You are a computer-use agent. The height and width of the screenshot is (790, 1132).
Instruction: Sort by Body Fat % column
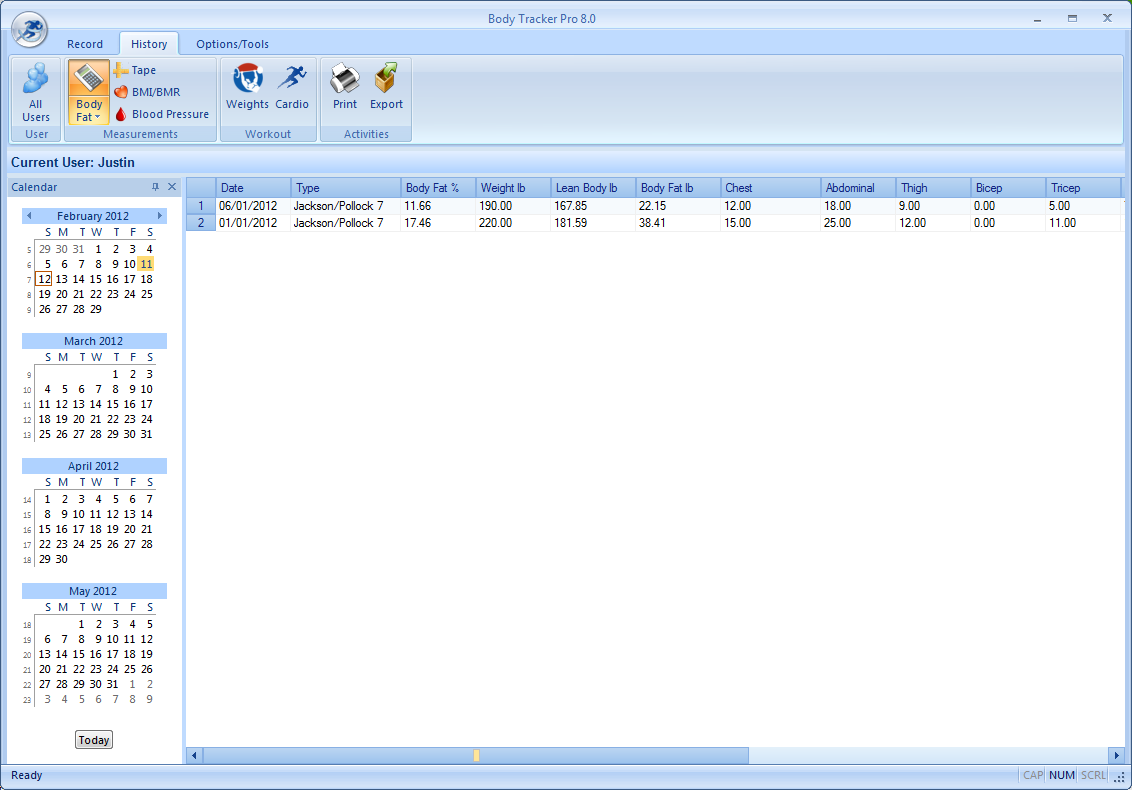(x=438, y=188)
